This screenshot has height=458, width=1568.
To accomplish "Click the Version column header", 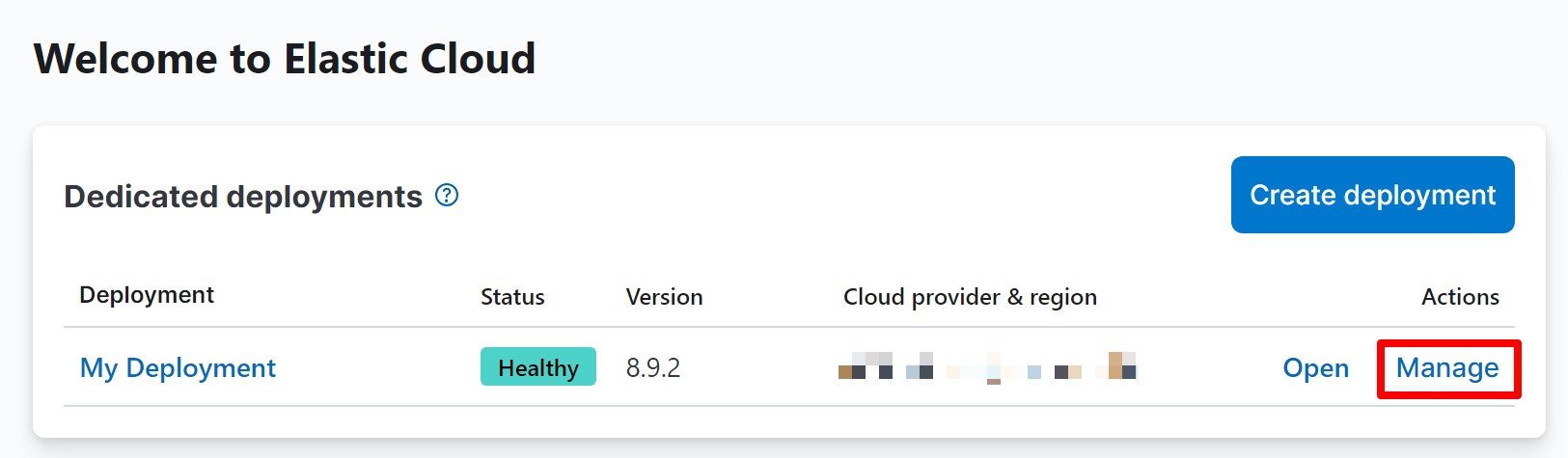I will (x=664, y=297).
